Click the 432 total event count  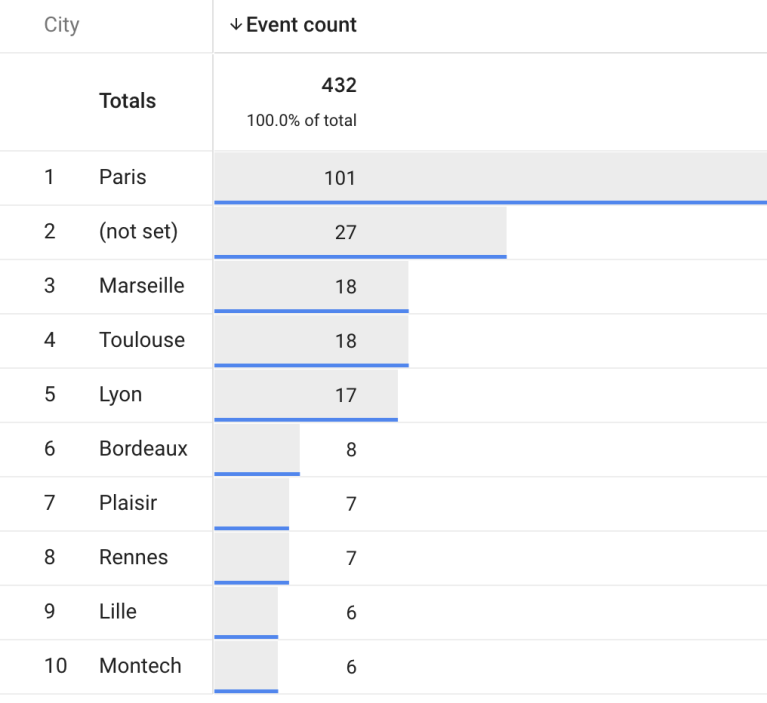click(339, 86)
